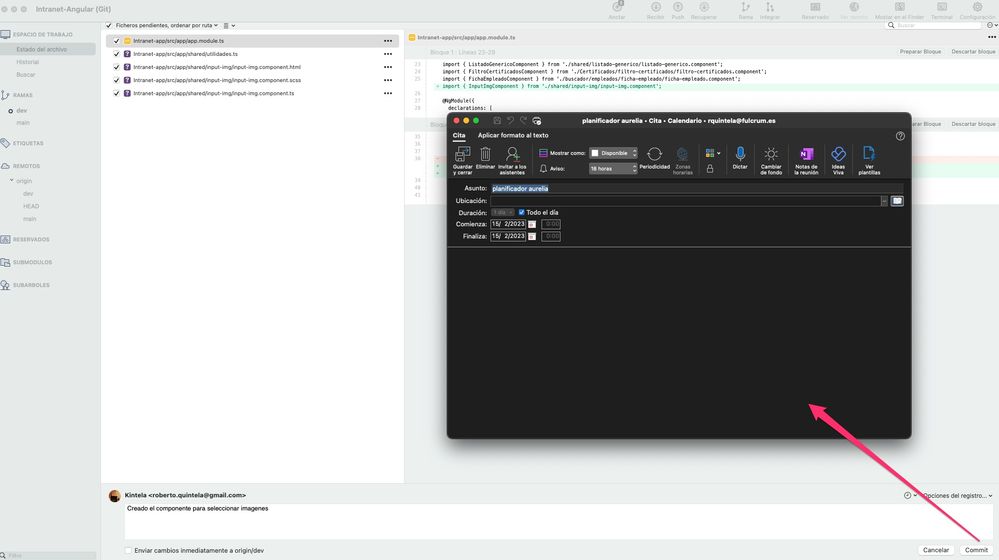Uncheck the input-img.component.html file checkbox
The width and height of the screenshot is (999, 560).
pyautogui.click(x=117, y=67)
